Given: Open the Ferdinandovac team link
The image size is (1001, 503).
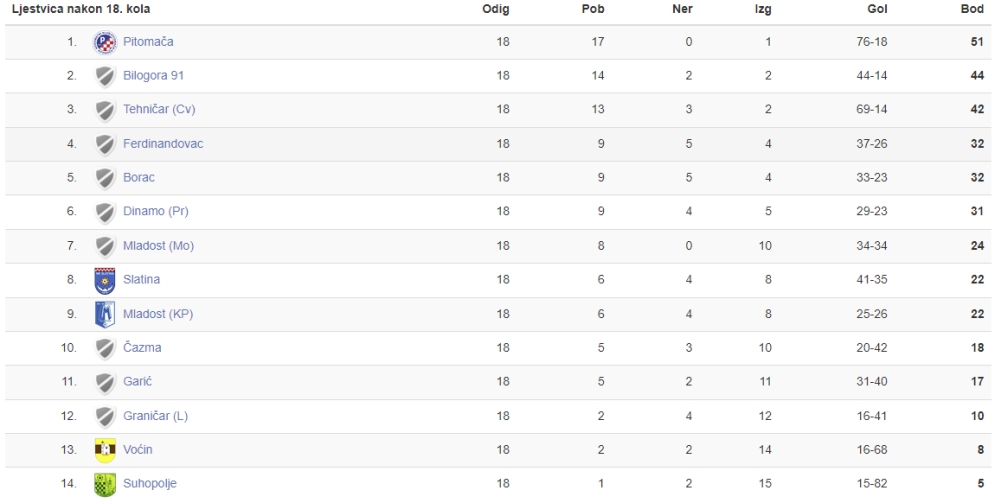Looking at the screenshot, I should (163, 144).
